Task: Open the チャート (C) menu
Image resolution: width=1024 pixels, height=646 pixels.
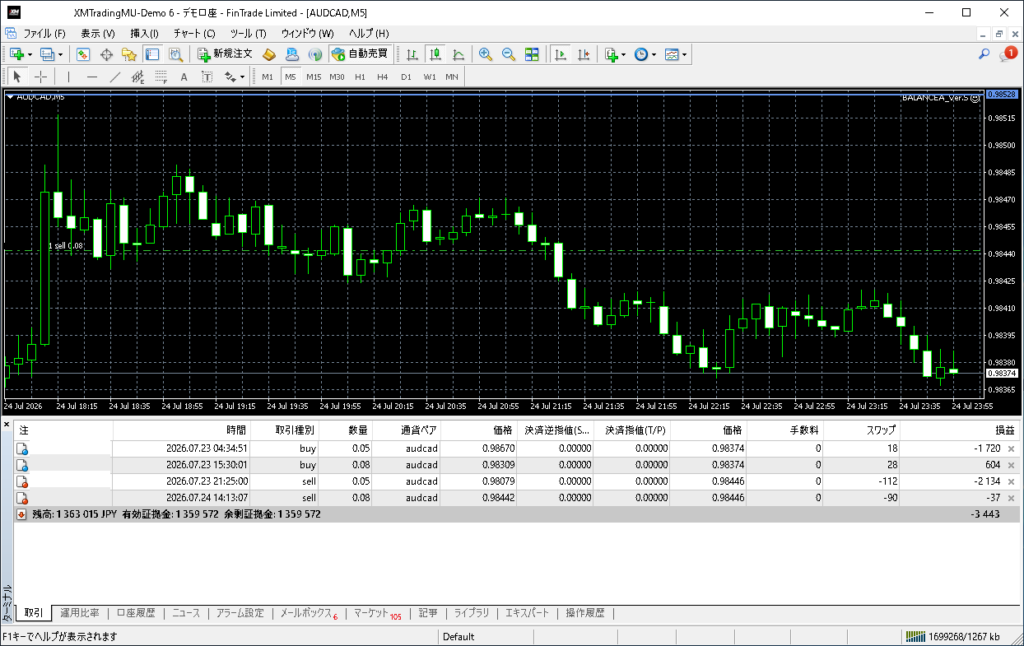Action: (x=194, y=33)
